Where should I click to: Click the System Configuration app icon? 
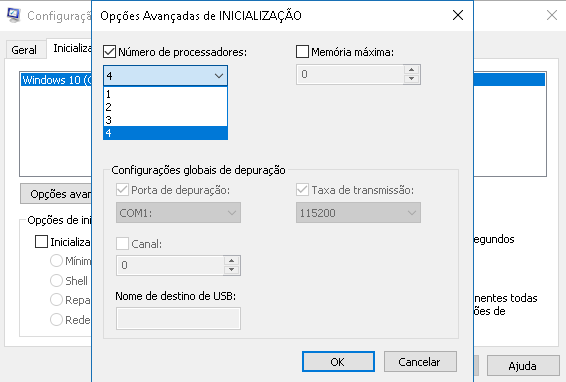[x=13, y=15]
